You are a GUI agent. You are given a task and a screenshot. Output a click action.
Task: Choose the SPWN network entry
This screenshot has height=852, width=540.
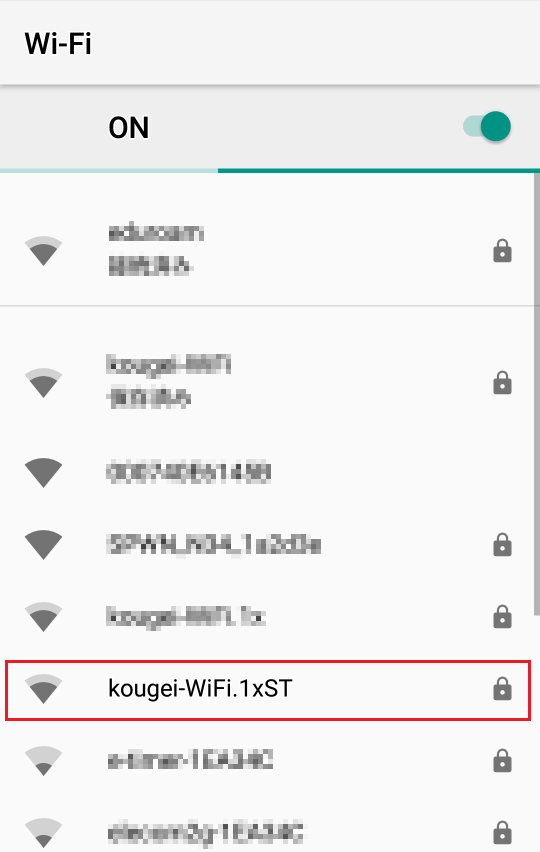(268, 544)
